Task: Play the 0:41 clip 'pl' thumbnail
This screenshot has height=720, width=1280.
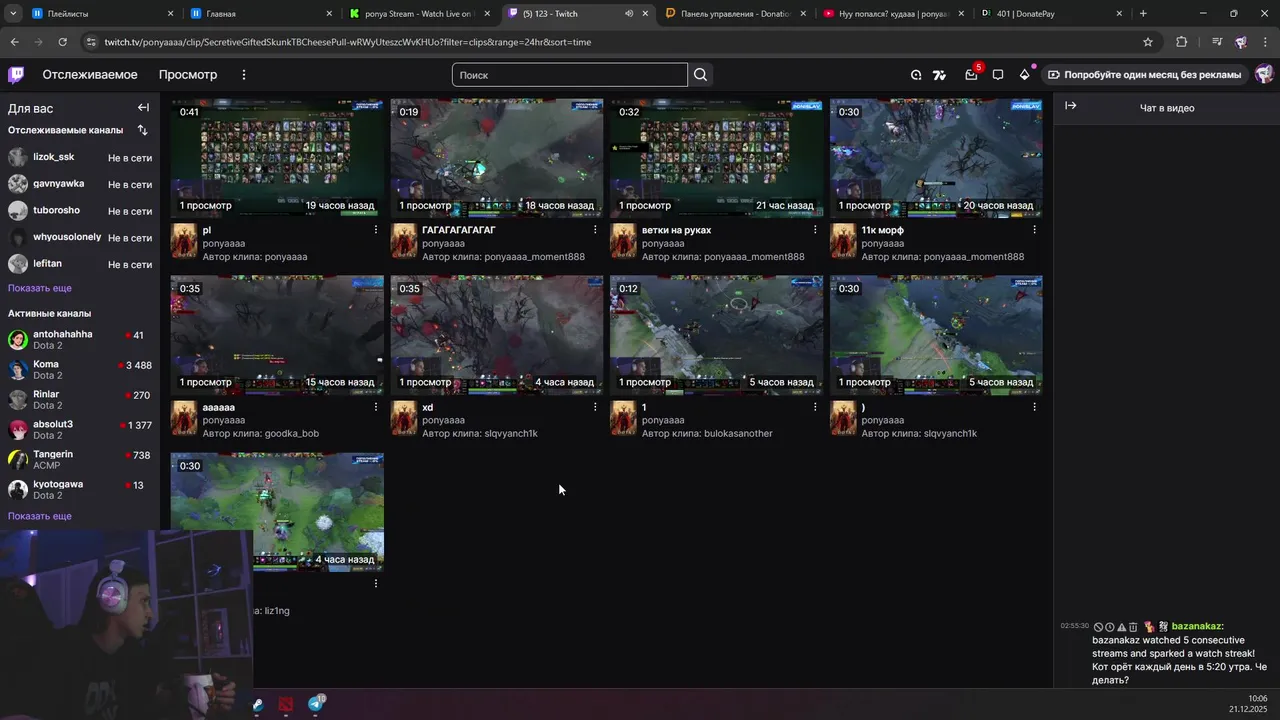Action: (x=277, y=158)
